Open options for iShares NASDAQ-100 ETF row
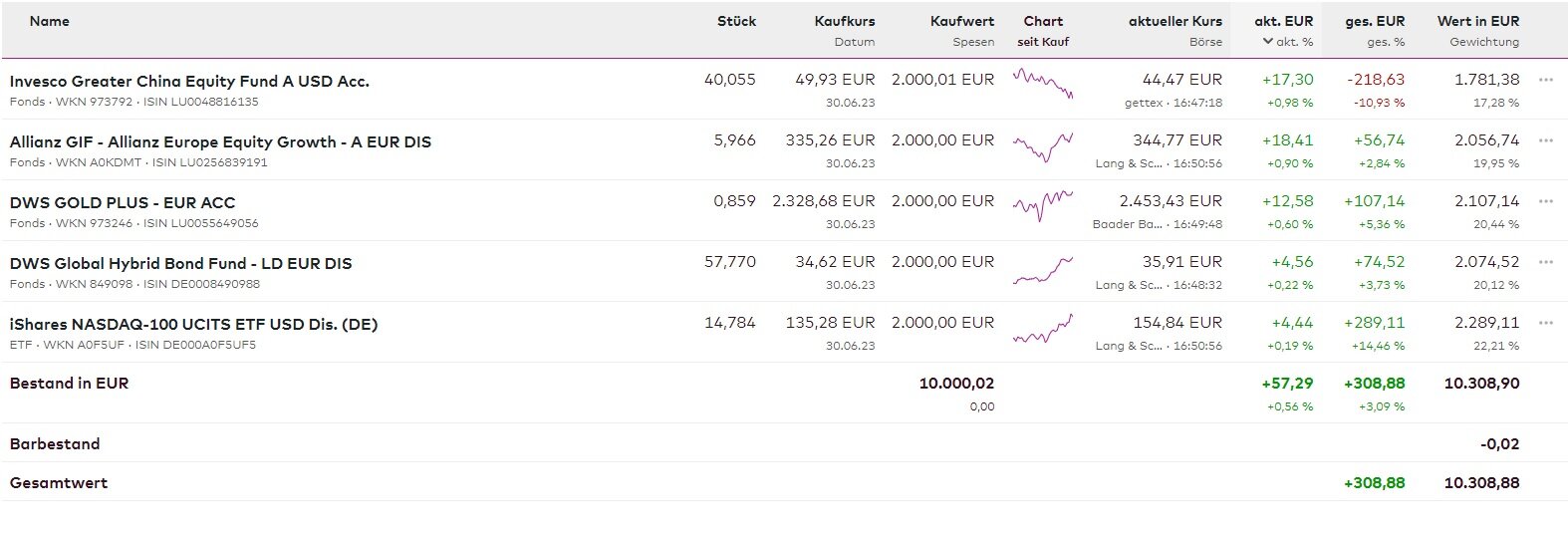This screenshot has height=536, width=1568. click(x=1545, y=323)
